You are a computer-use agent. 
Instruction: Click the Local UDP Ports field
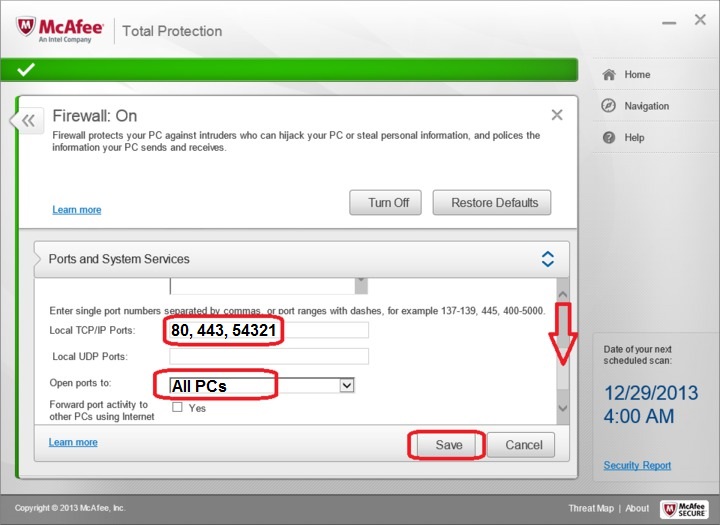click(269, 357)
